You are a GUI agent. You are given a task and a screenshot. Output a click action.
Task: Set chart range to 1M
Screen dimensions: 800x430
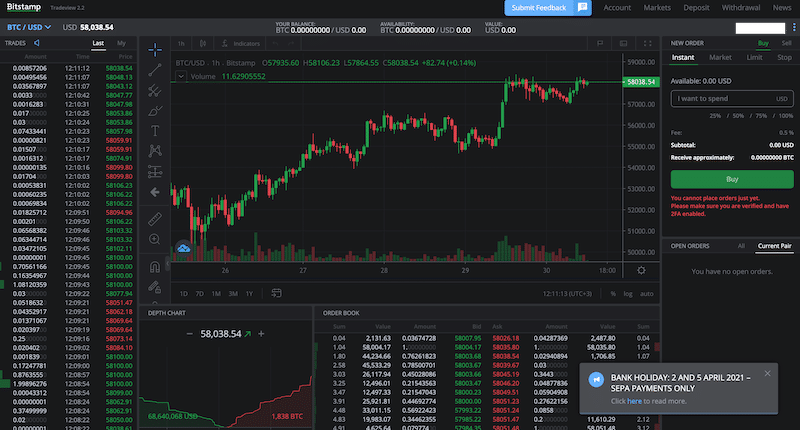(216, 294)
